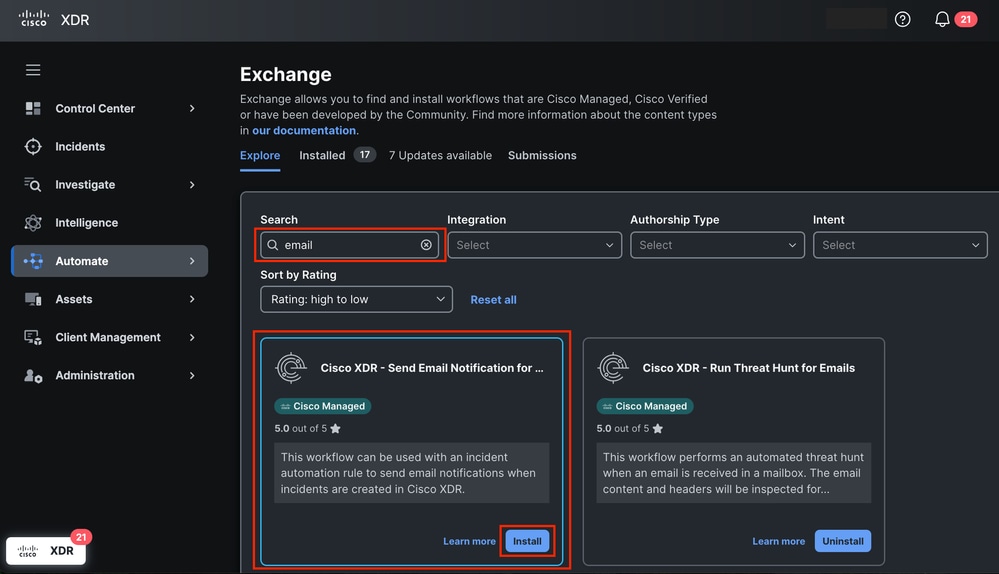
Task: Click the Run Threat Hunt for Emails title
Action: (x=749, y=368)
